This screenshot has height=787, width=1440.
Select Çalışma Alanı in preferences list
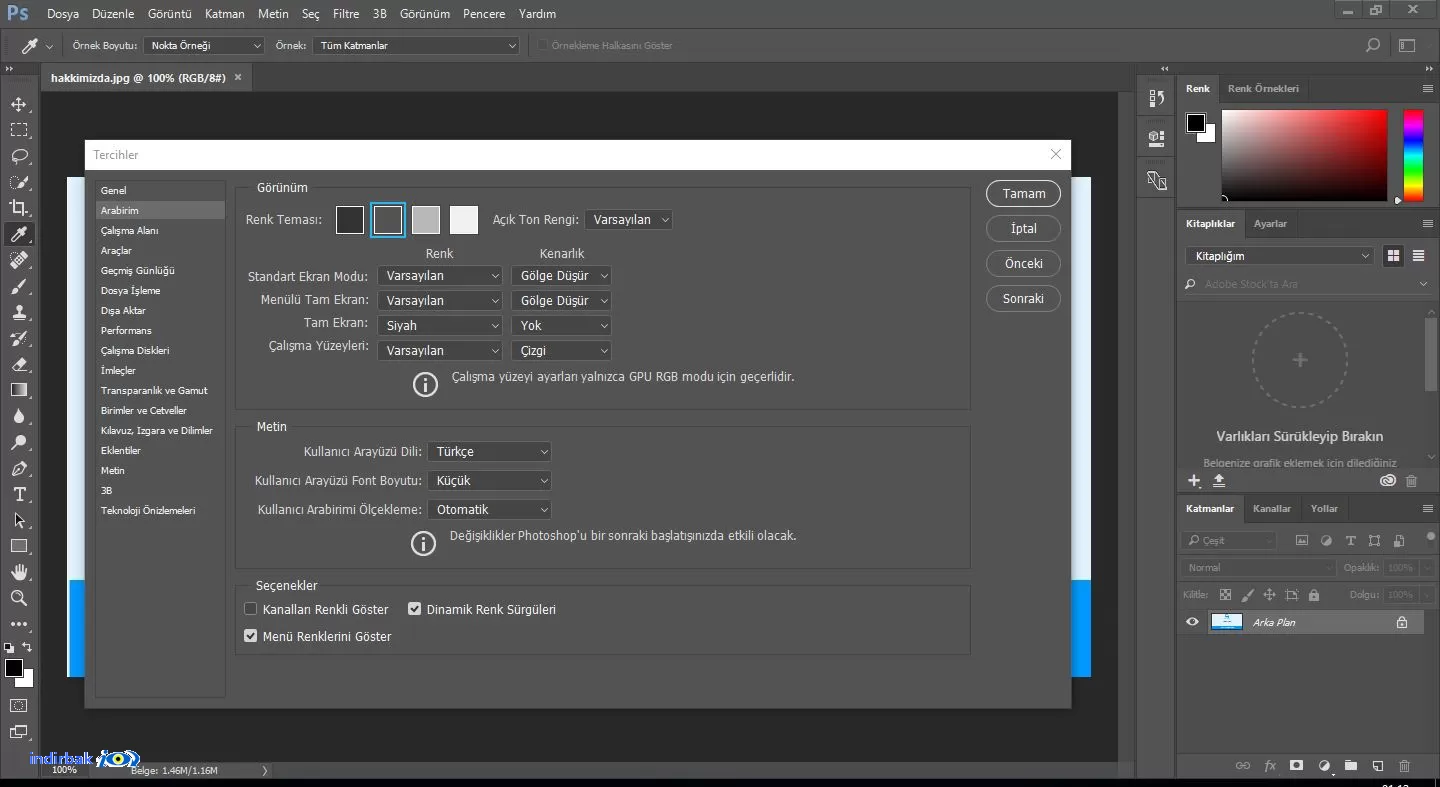[x=160, y=230]
